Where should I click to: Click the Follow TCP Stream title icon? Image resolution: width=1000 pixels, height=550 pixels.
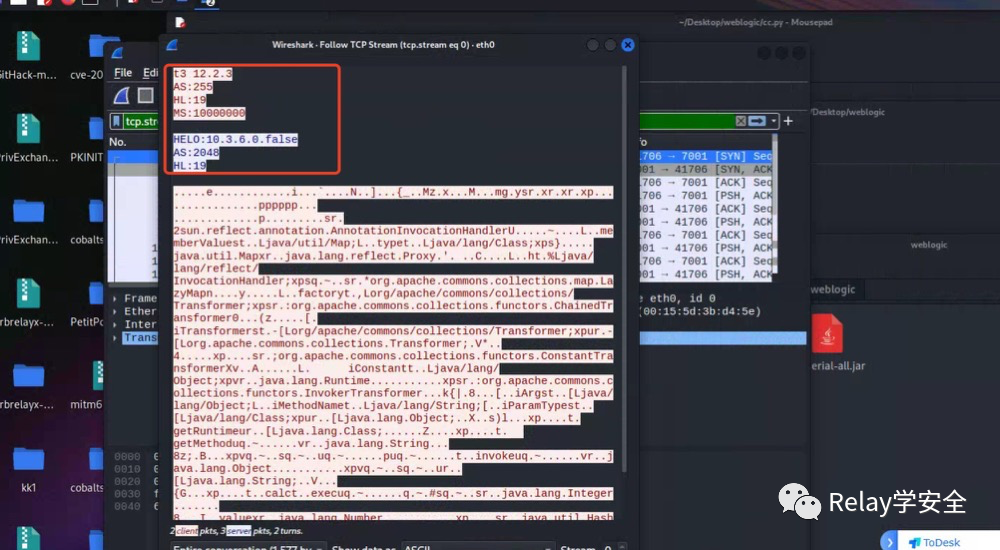pos(172,45)
